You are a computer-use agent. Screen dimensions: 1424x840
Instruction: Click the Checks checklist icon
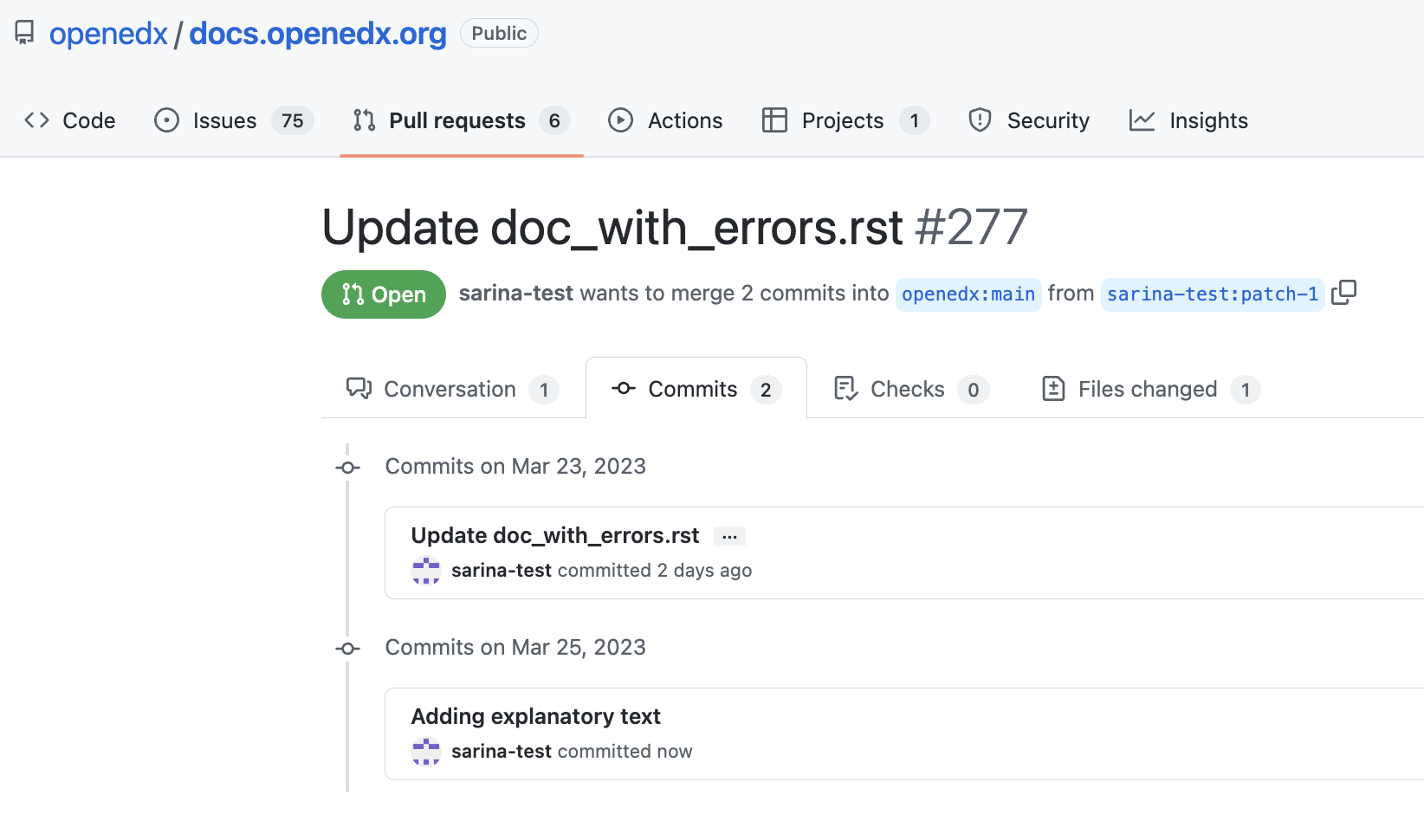tap(845, 389)
